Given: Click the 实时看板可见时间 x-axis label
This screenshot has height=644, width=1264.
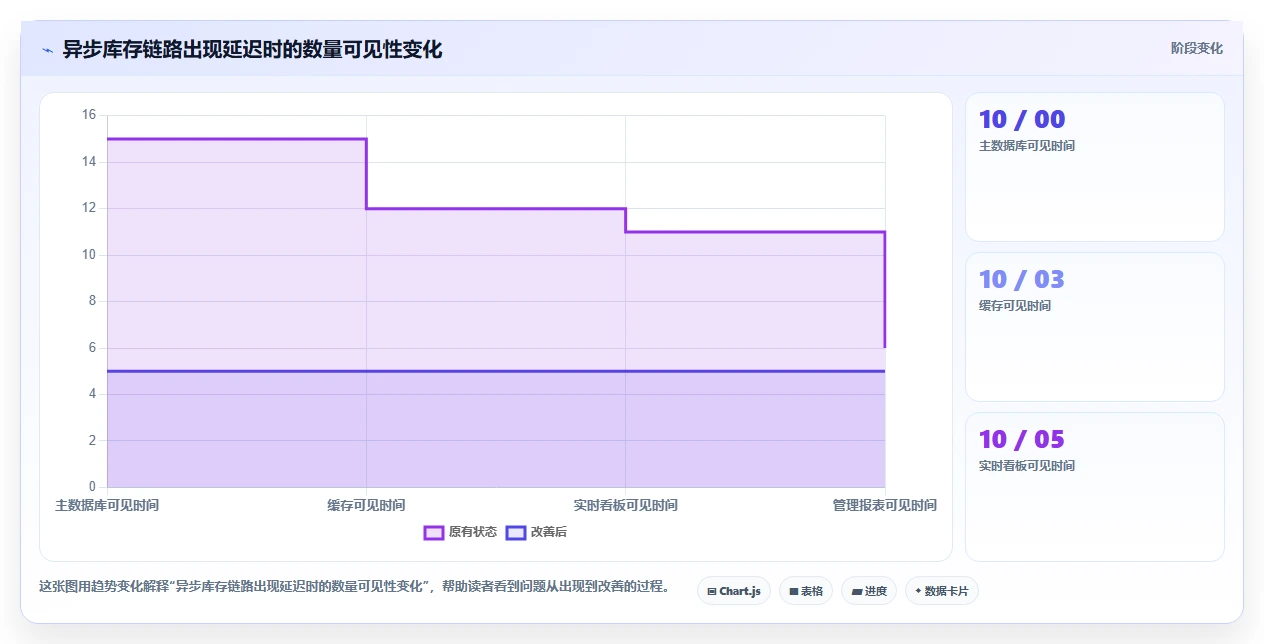Looking at the screenshot, I should point(625,505).
